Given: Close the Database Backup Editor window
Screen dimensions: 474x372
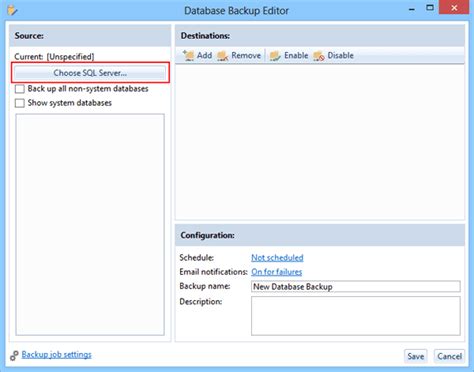Looking at the screenshot, I should [454, 8].
